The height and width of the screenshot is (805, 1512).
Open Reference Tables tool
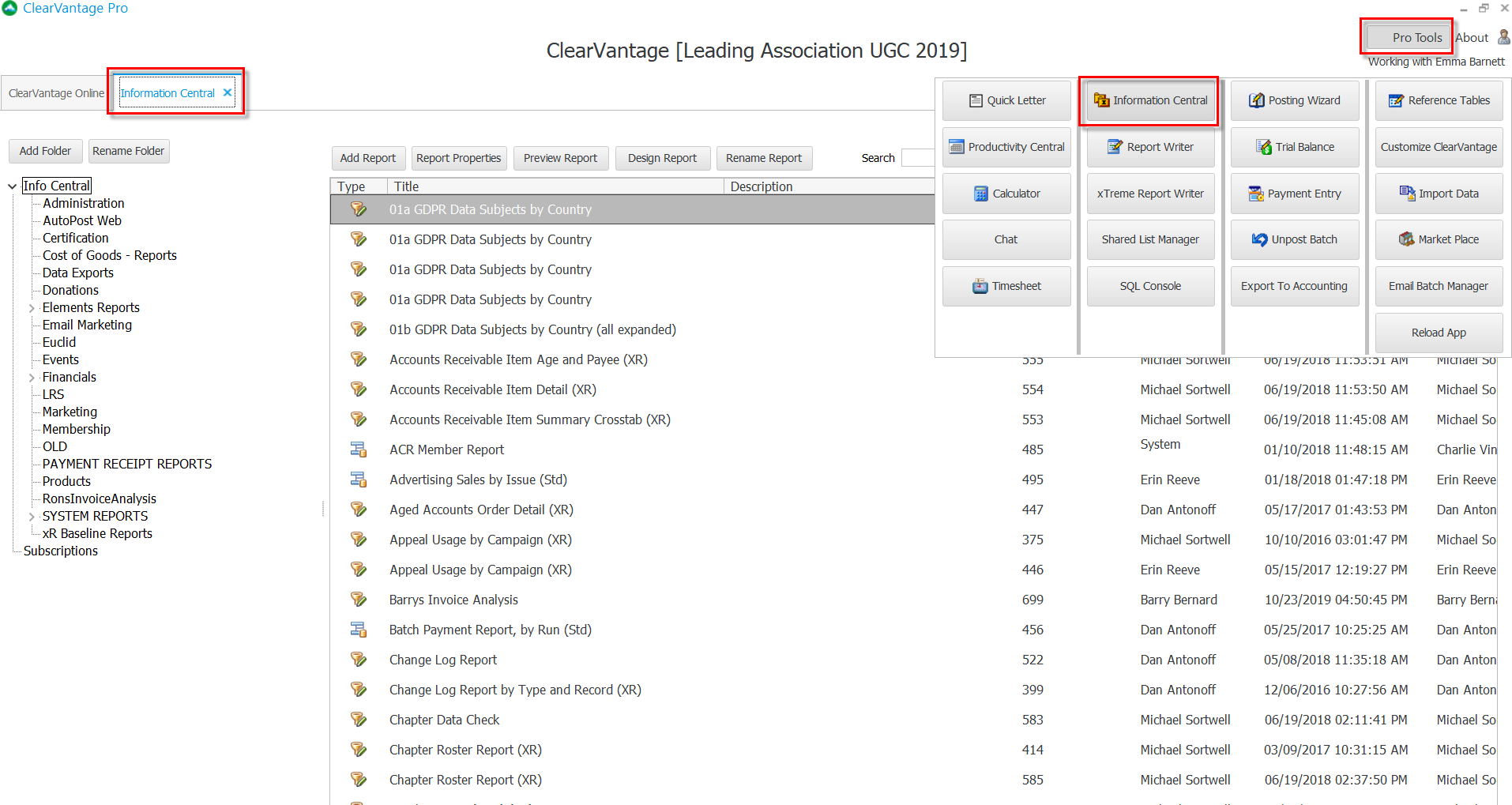tap(1439, 100)
